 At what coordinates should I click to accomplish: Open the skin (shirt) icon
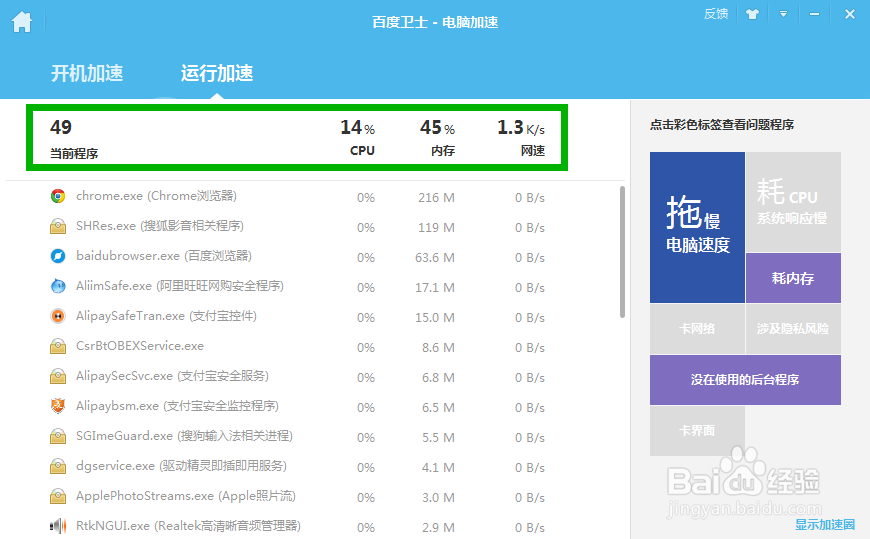click(752, 14)
